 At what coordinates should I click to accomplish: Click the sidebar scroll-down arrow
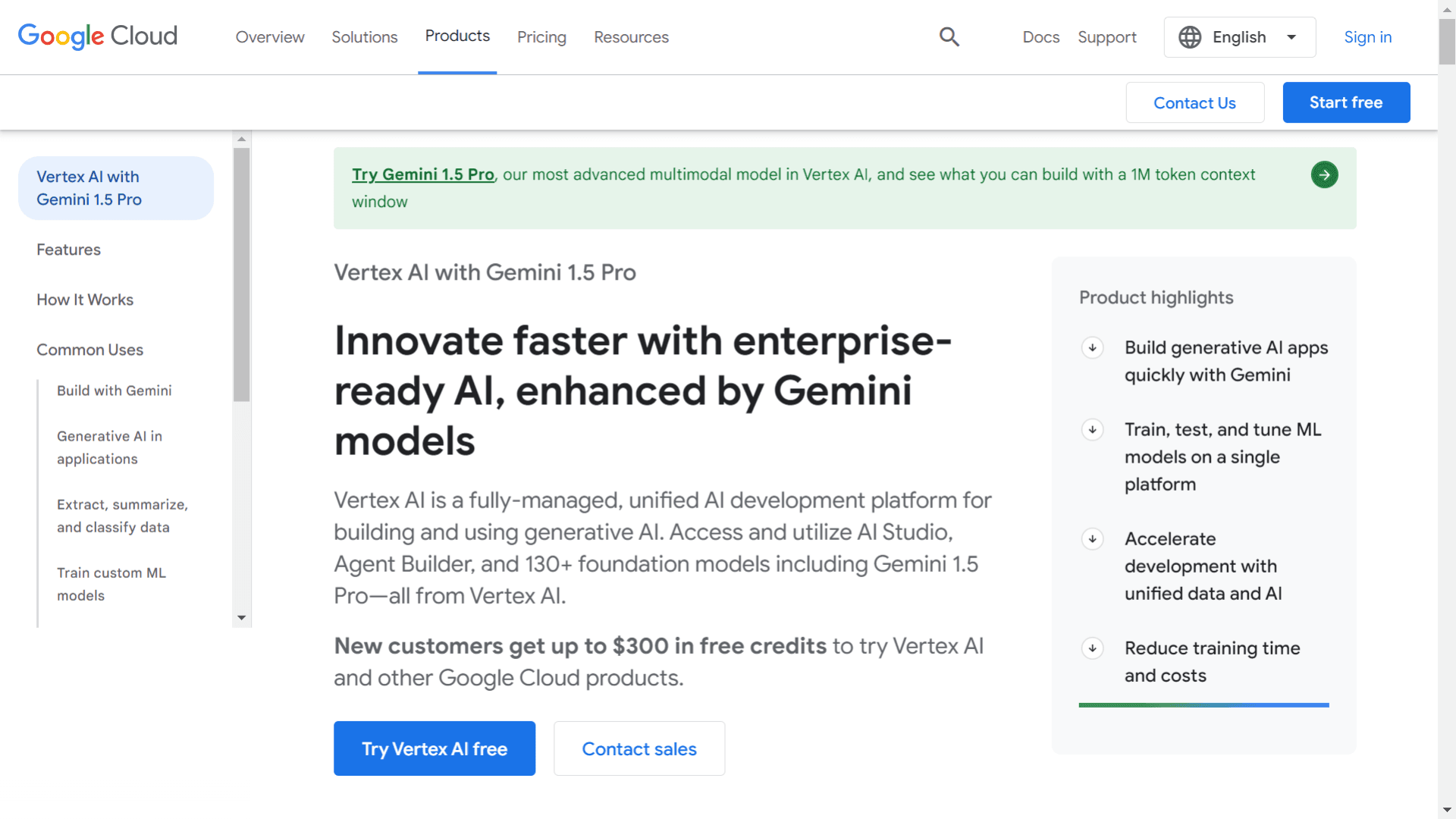click(x=241, y=618)
